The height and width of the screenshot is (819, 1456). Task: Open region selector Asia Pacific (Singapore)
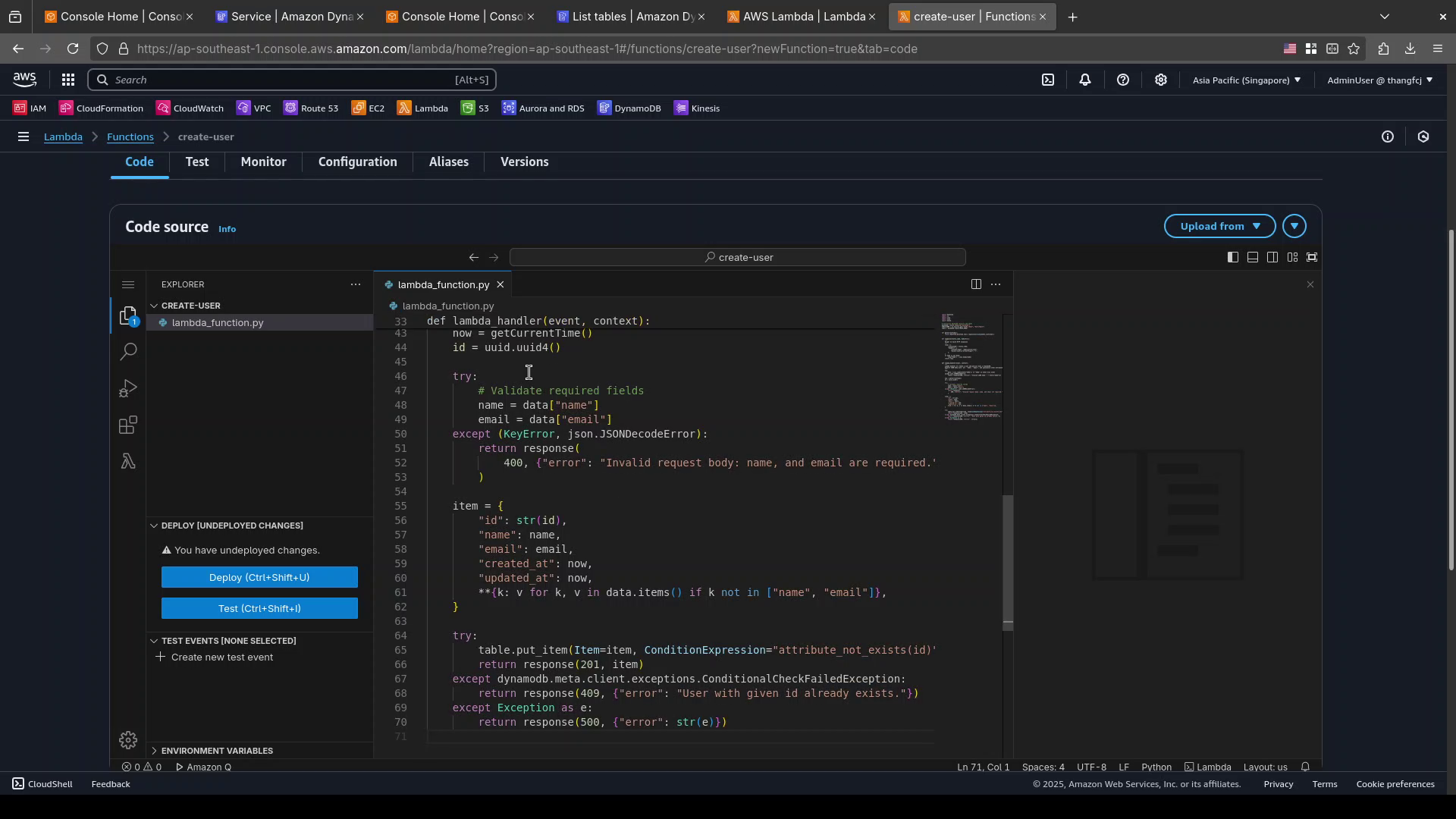tap(1247, 80)
